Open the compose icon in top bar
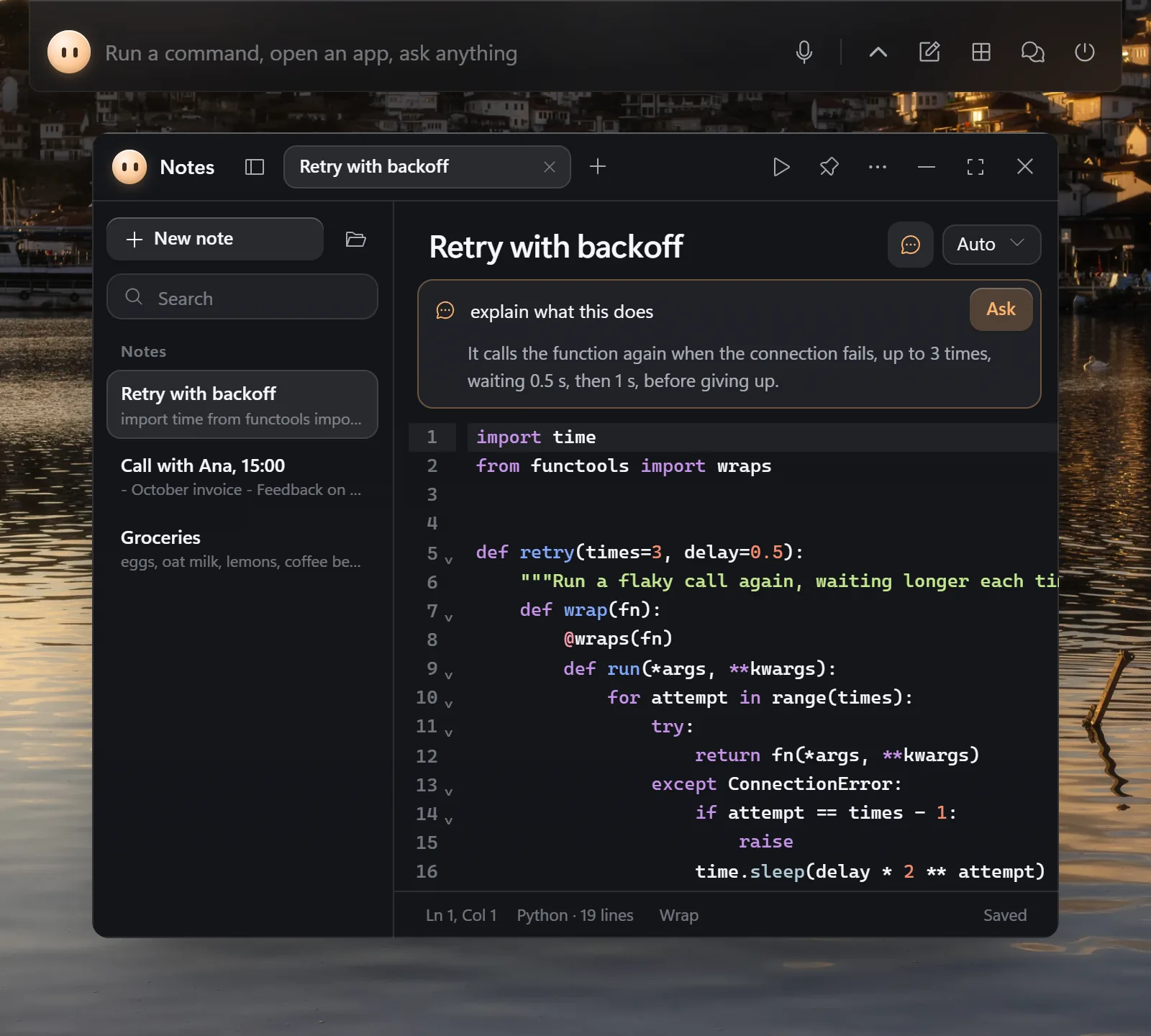This screenshot has height=1036, width=1151. coord(929,53)
